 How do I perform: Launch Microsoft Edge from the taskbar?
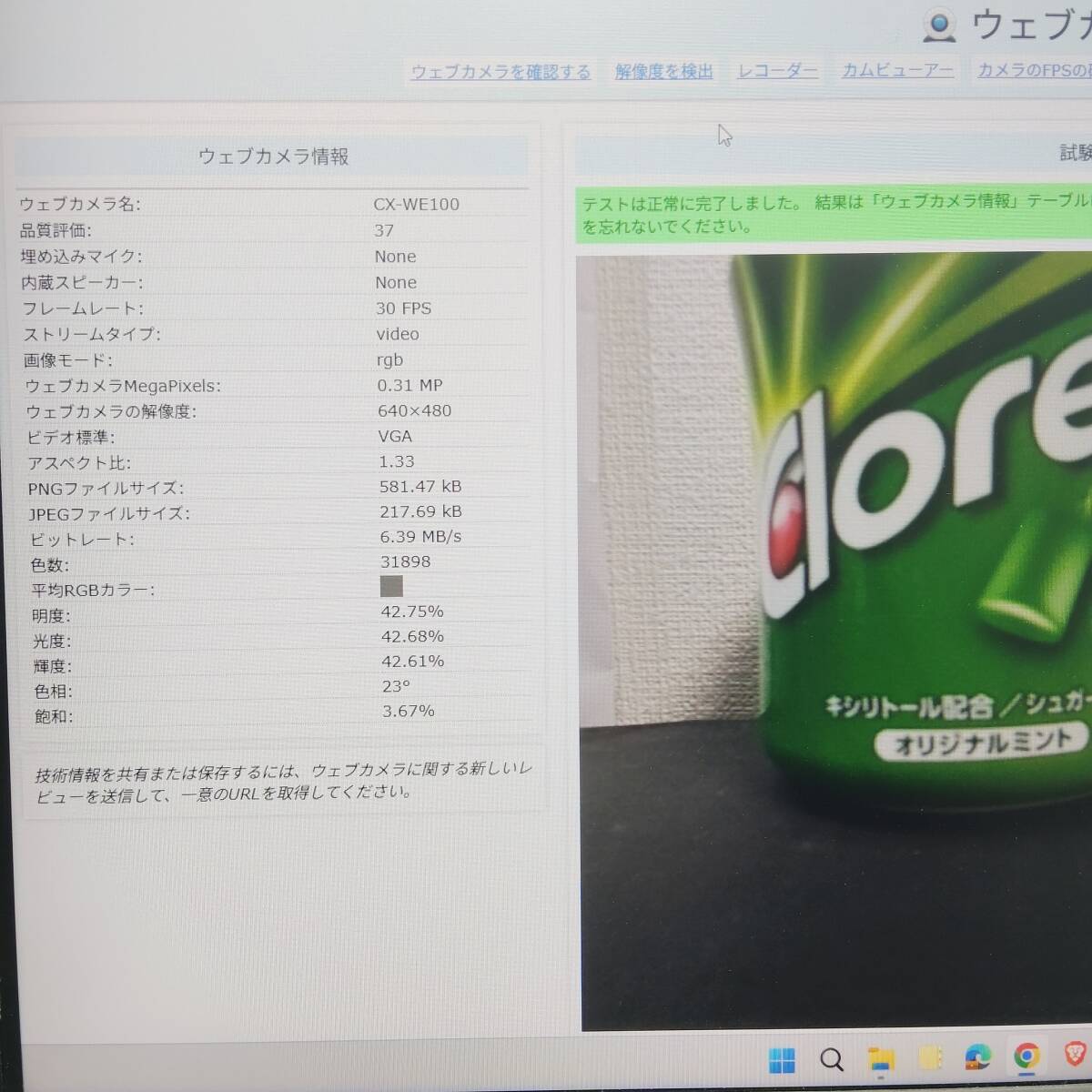(x=978, y=1057)
